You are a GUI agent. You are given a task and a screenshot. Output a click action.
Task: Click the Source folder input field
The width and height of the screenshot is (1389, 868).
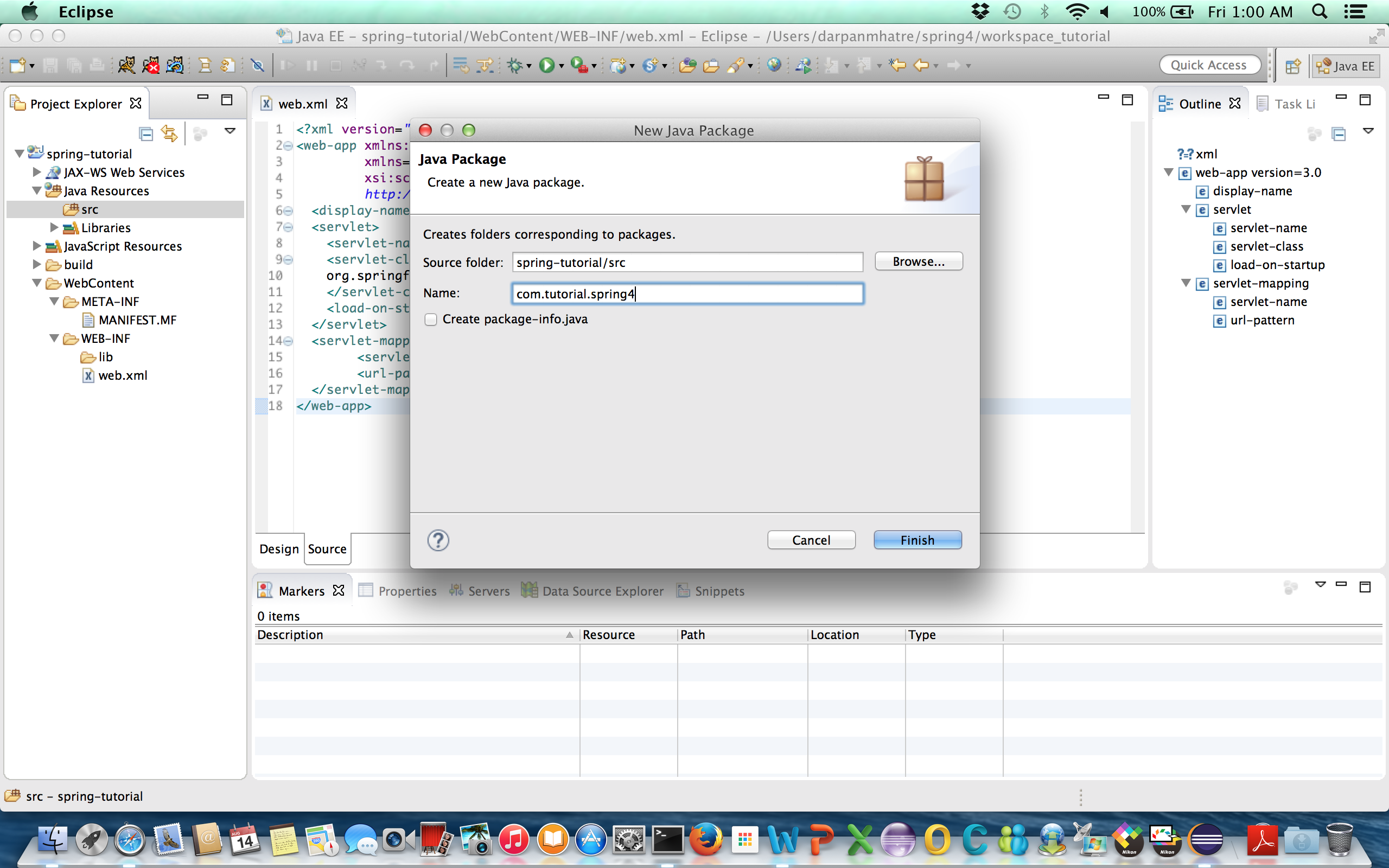(687, 263)
